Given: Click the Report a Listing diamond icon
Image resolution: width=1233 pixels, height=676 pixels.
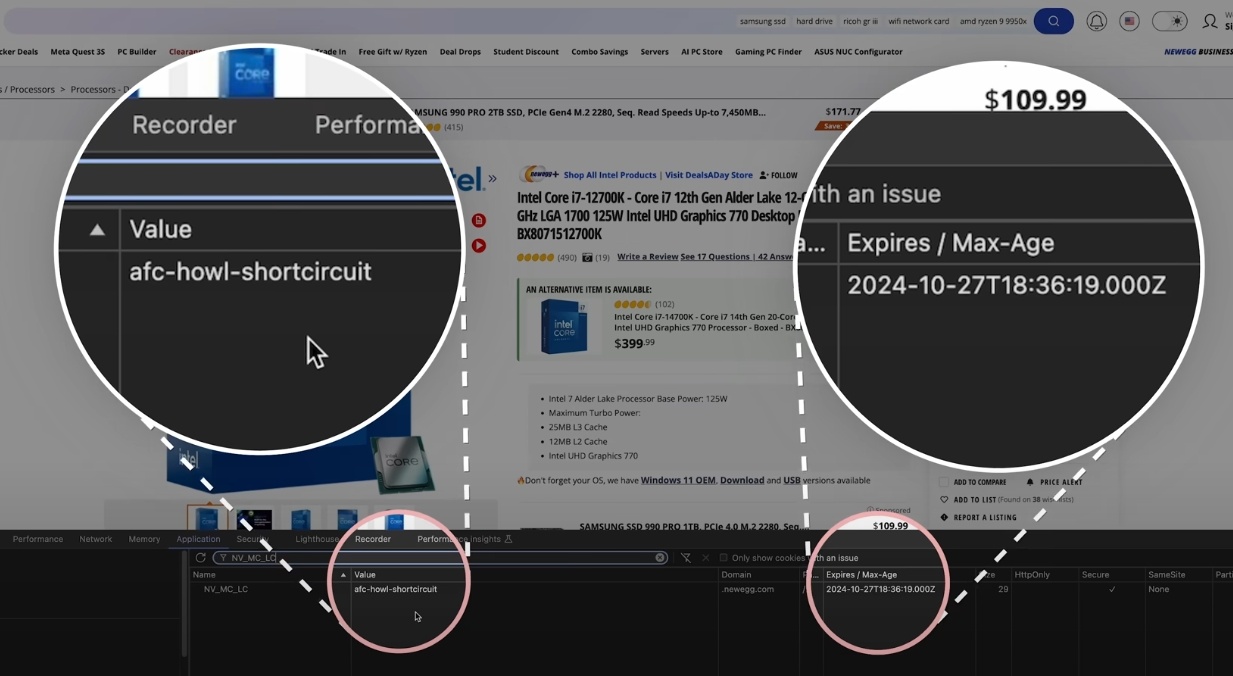Looking at the screenshot, I should [944, 518].
